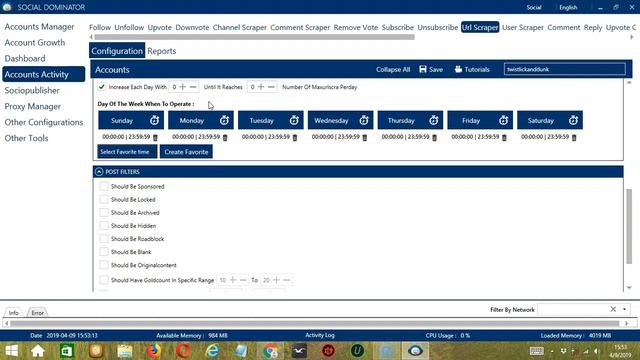Click Create Favorite button

[186, 152]
